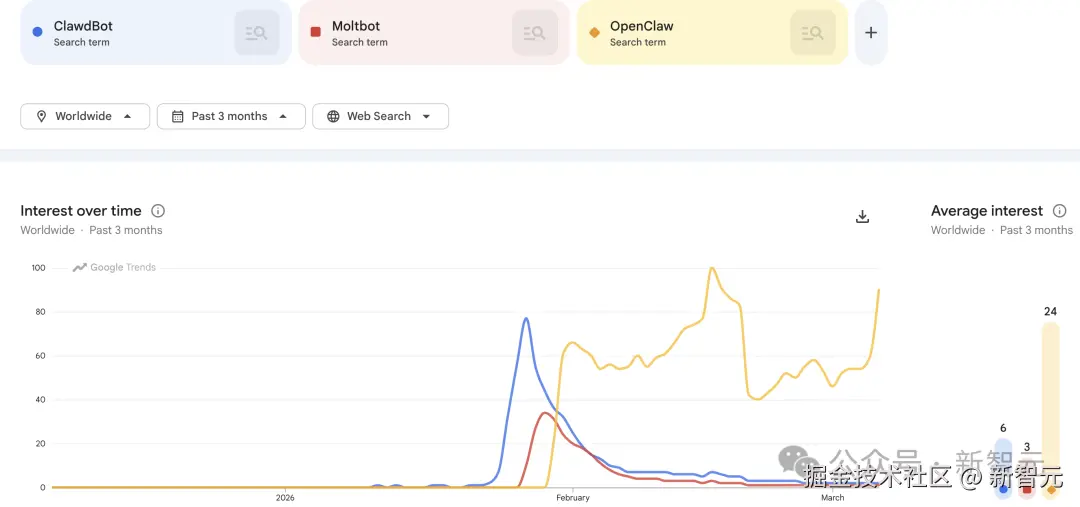Open Interest over time info icon
The width and height of the screenshot is (1080, 507).
point(158,211)
